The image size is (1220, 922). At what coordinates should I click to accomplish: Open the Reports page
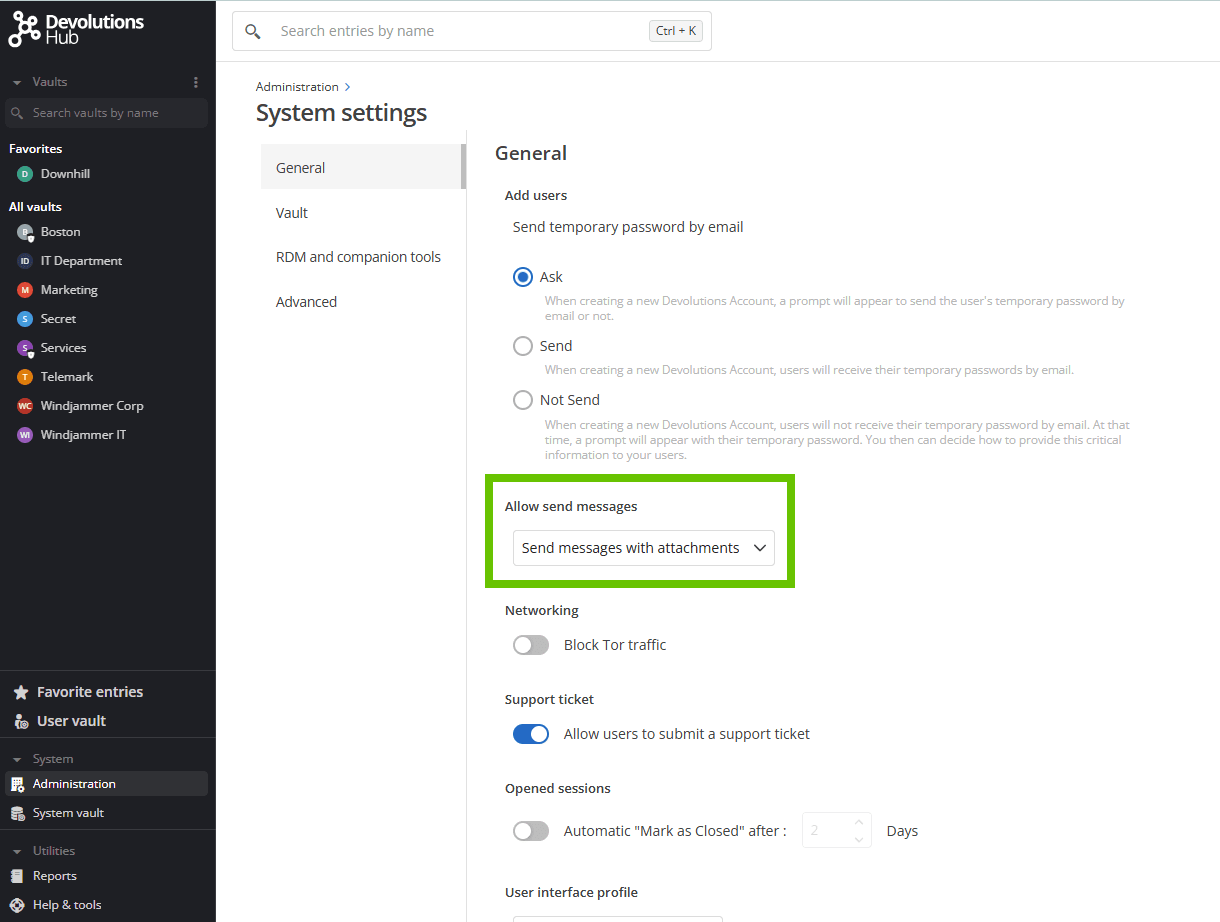(x=54, y=876)
